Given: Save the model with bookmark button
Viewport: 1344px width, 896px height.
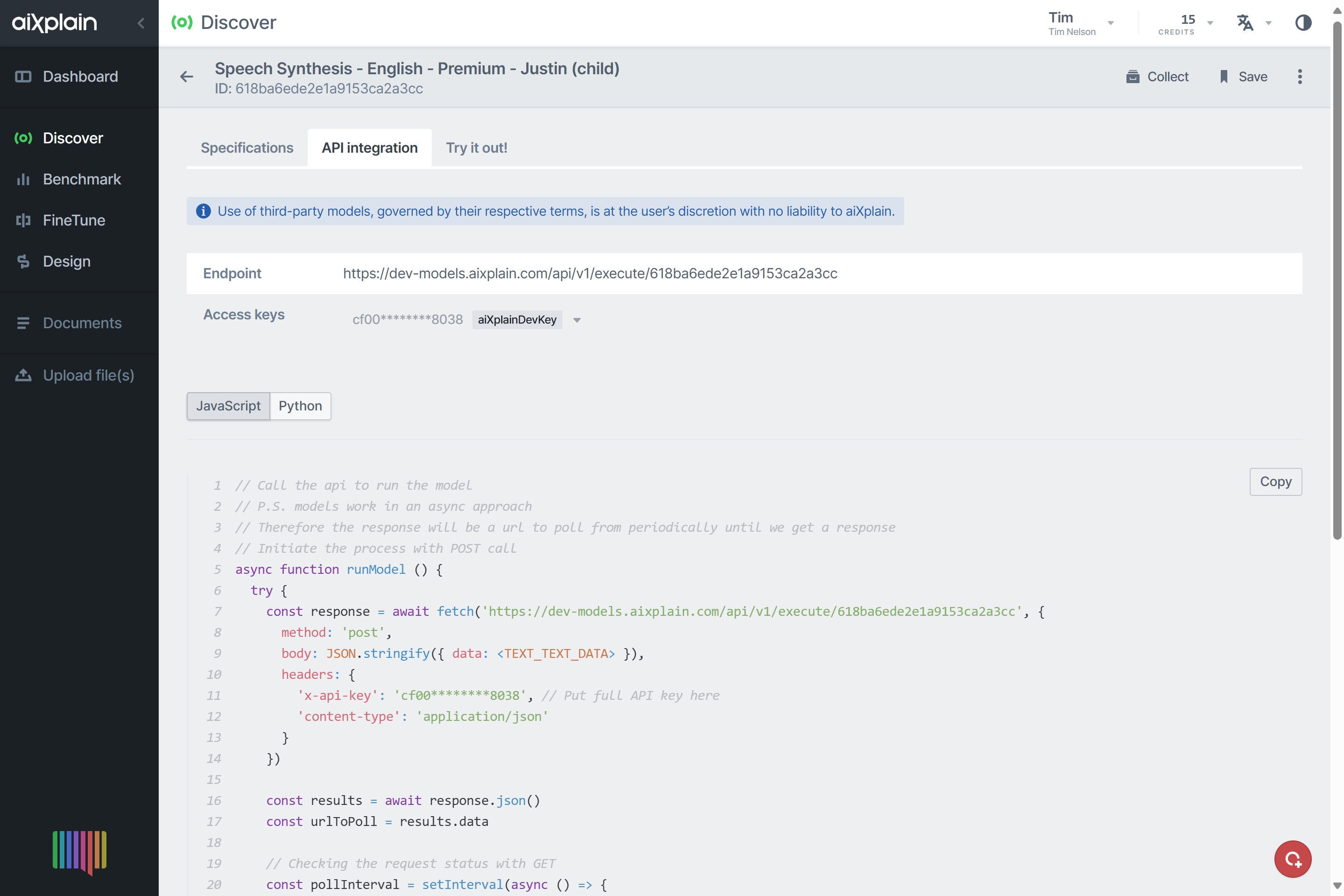Looking at the screenshot, I should click(x=1243, y=77).
